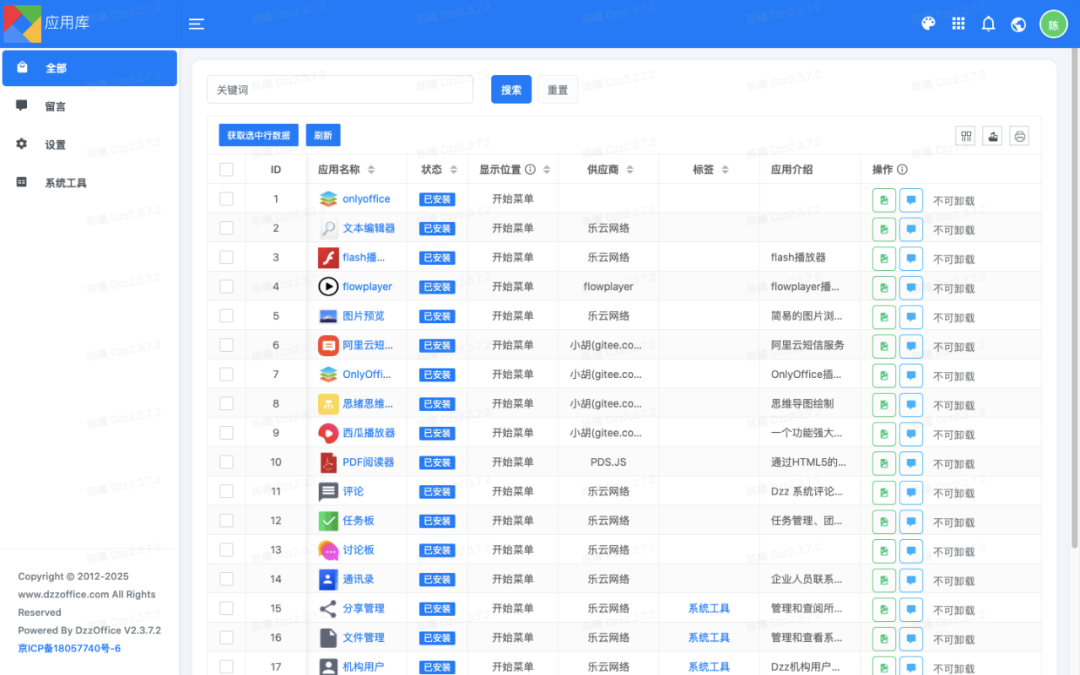Click the info icon beside 显示位置
The height and width of the screenshot is (675, 1080).
[530, 169]
